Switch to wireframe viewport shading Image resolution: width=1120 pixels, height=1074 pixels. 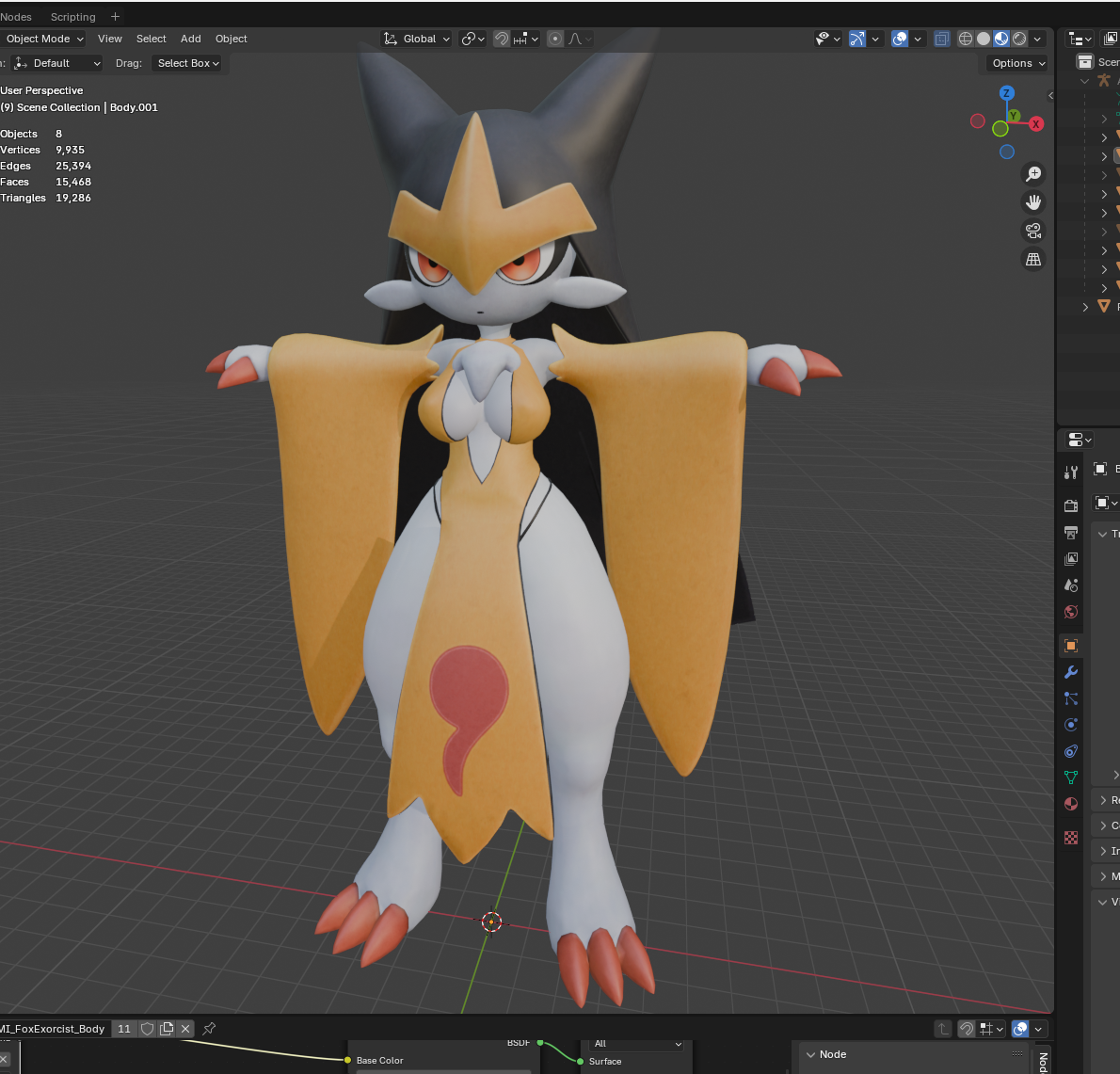965,39
